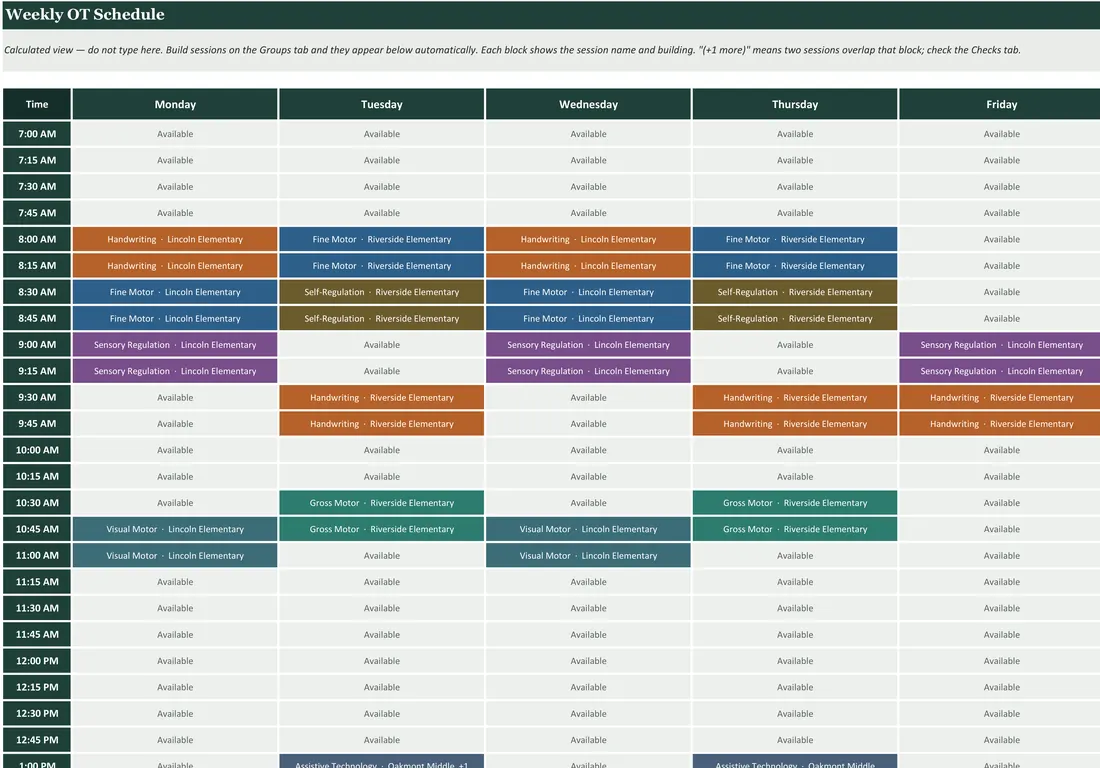Select Monday 8:15 AM Handwriting Lincoln block
The image size is (1100, 768).
tap(175, 265)
